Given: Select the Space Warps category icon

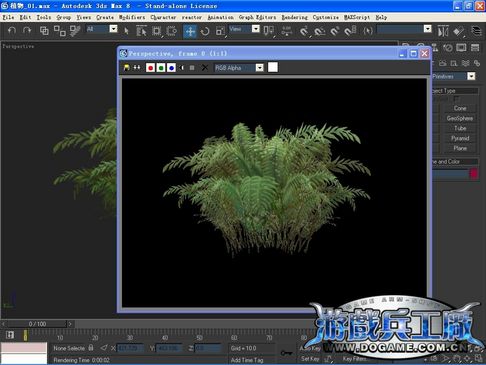Looking at the screenshot, I should 466,63.
